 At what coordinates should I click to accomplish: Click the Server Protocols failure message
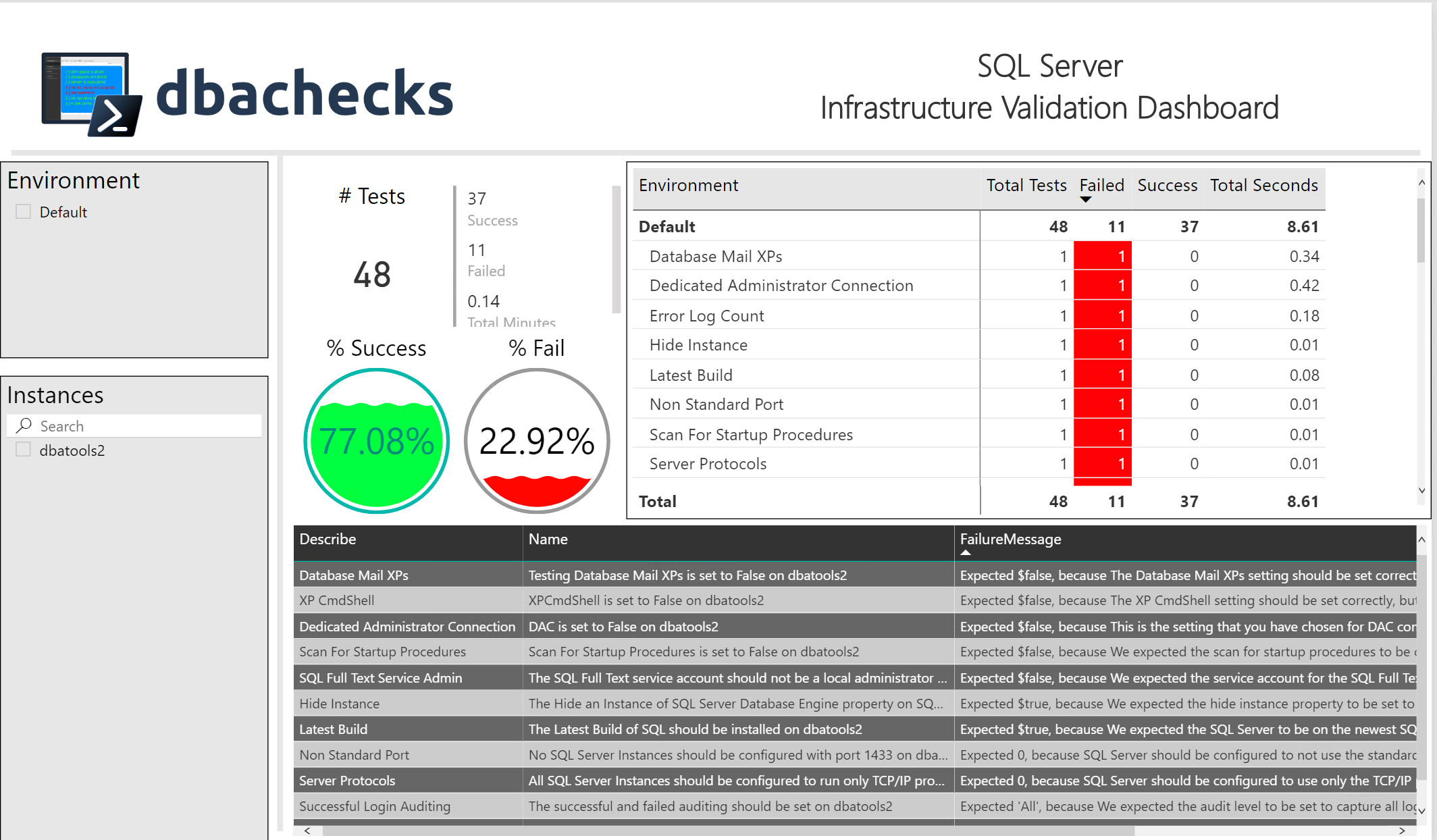[1187, 780]
